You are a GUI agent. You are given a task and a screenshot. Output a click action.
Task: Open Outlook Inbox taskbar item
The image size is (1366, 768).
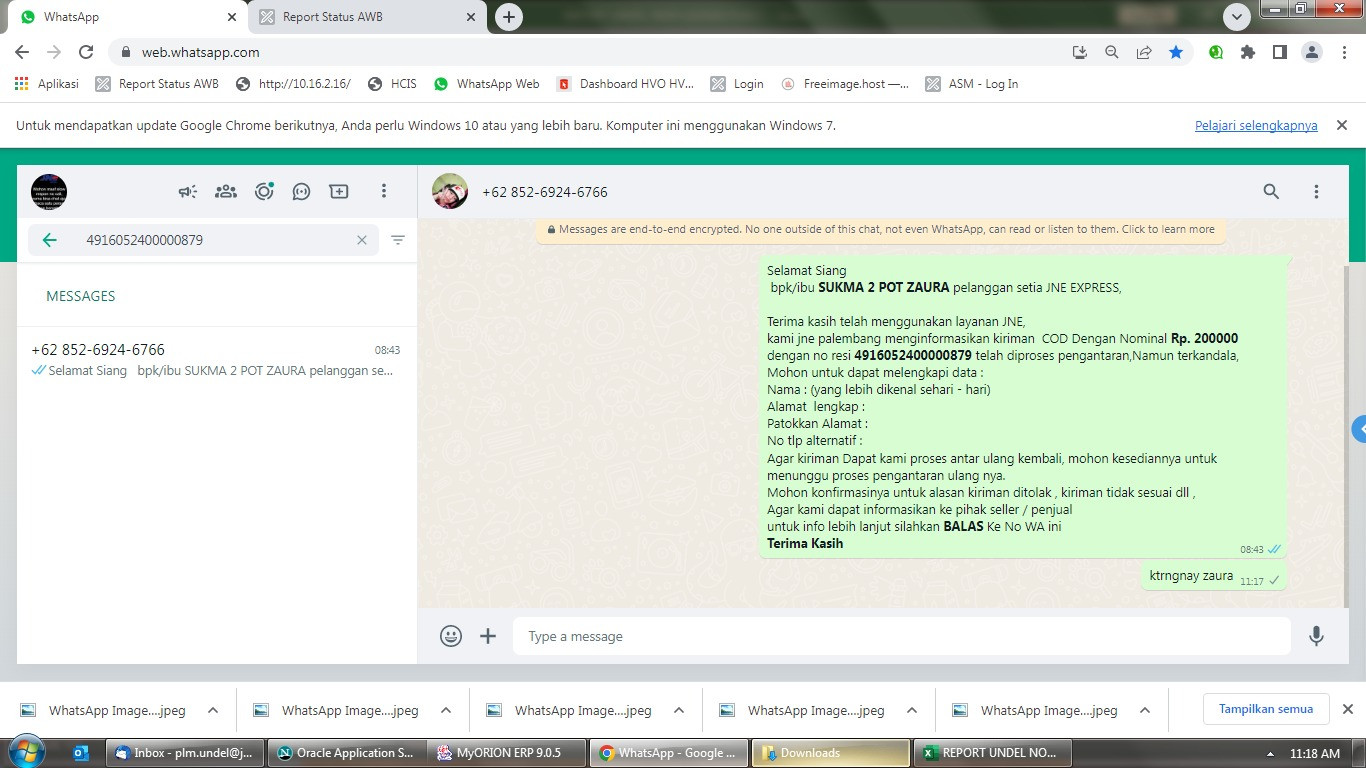(x=185, y=753)
